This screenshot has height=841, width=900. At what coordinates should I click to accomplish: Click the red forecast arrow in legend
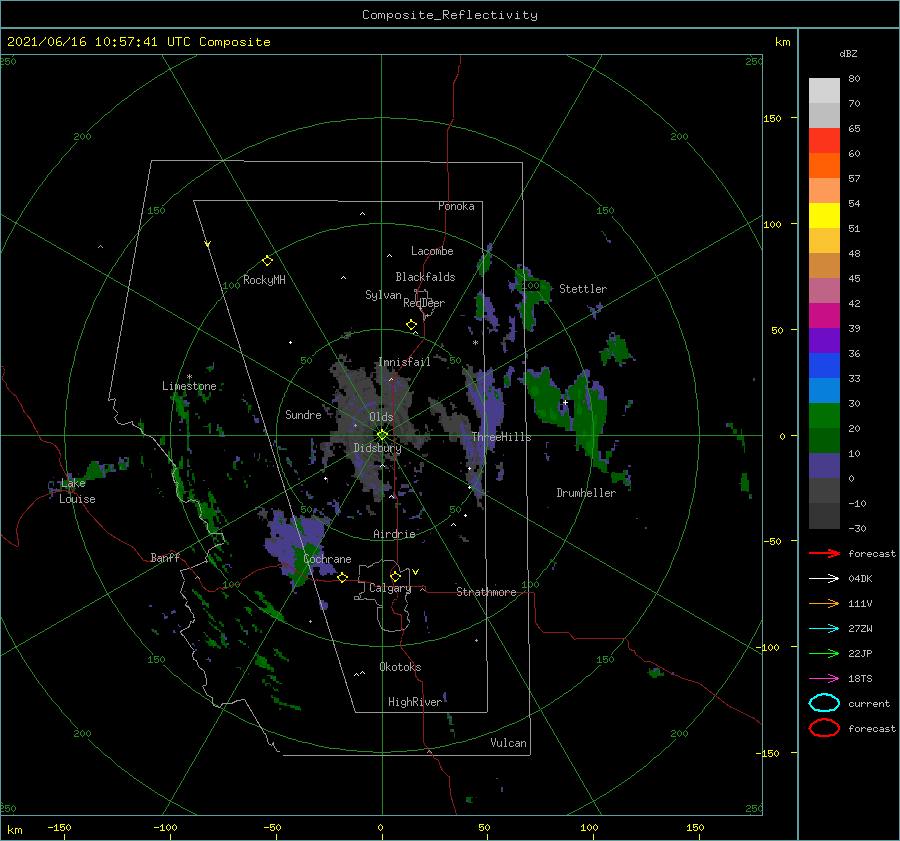click(x=824, y=553)
